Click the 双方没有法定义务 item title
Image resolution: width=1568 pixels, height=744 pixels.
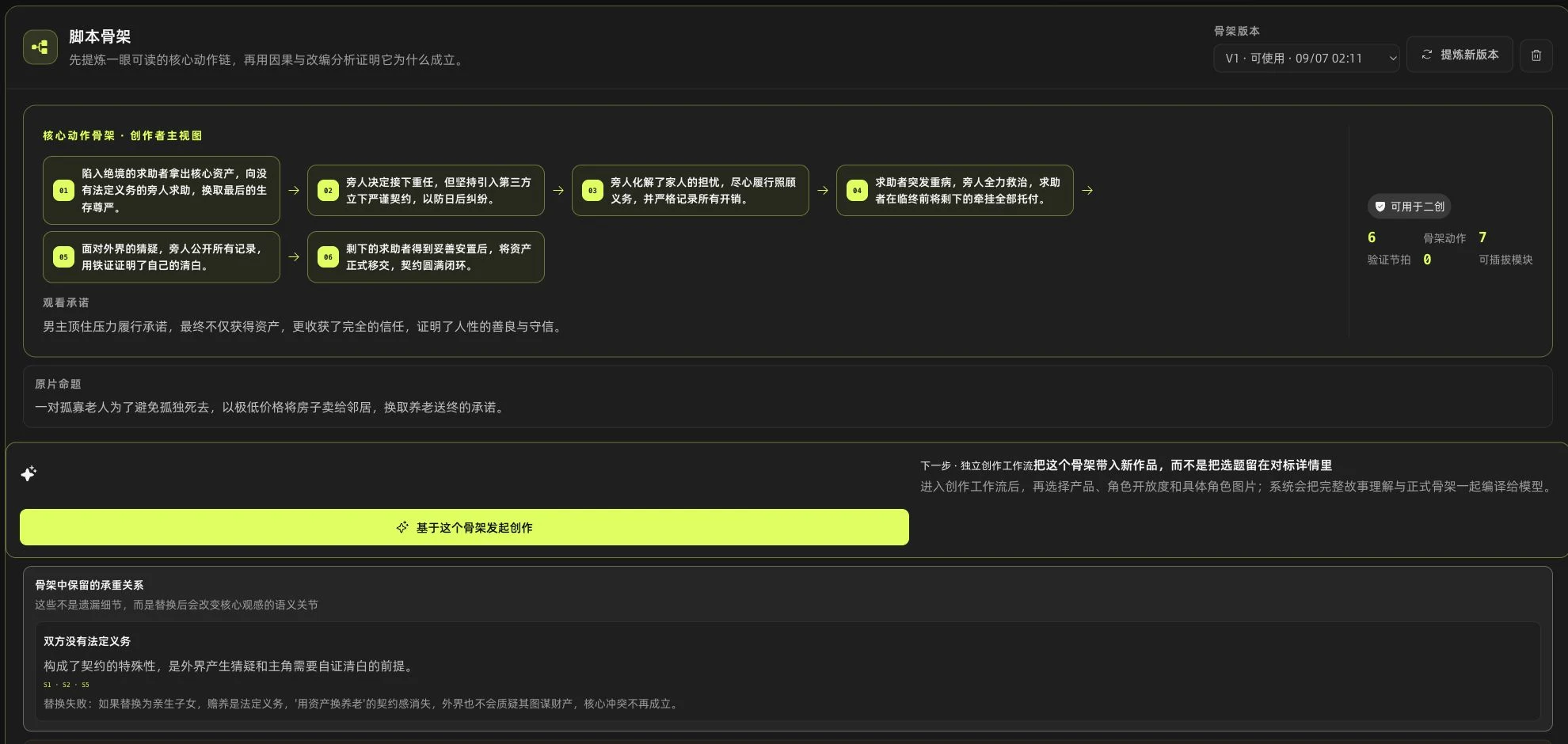(x=87, y=641)
